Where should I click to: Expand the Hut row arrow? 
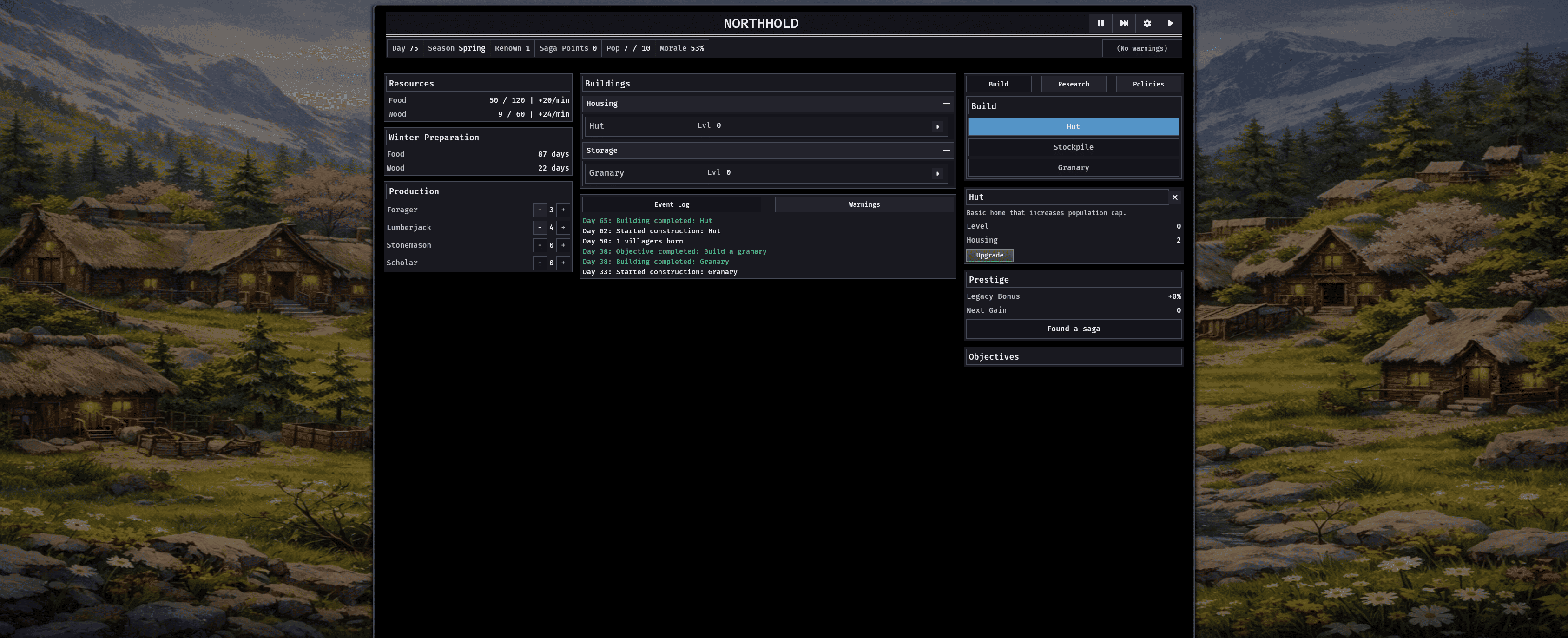pyautogui.click(x=937, y=127)
